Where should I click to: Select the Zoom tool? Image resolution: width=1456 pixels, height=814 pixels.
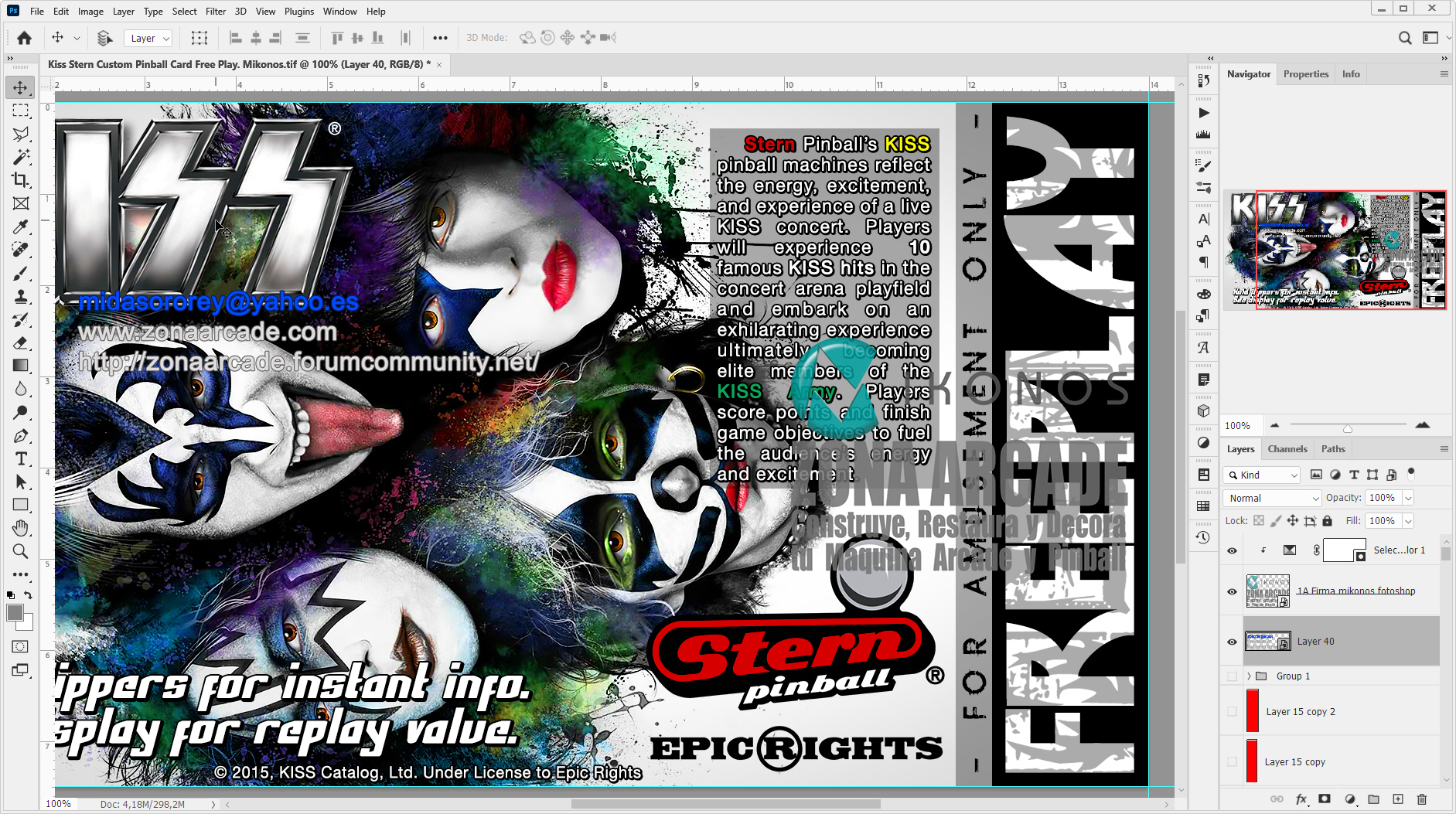(x=21, y=551)
